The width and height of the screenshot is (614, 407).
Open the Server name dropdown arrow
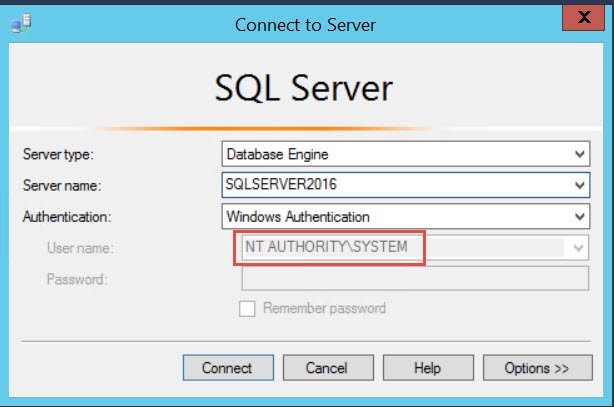[x=580, y=185]
